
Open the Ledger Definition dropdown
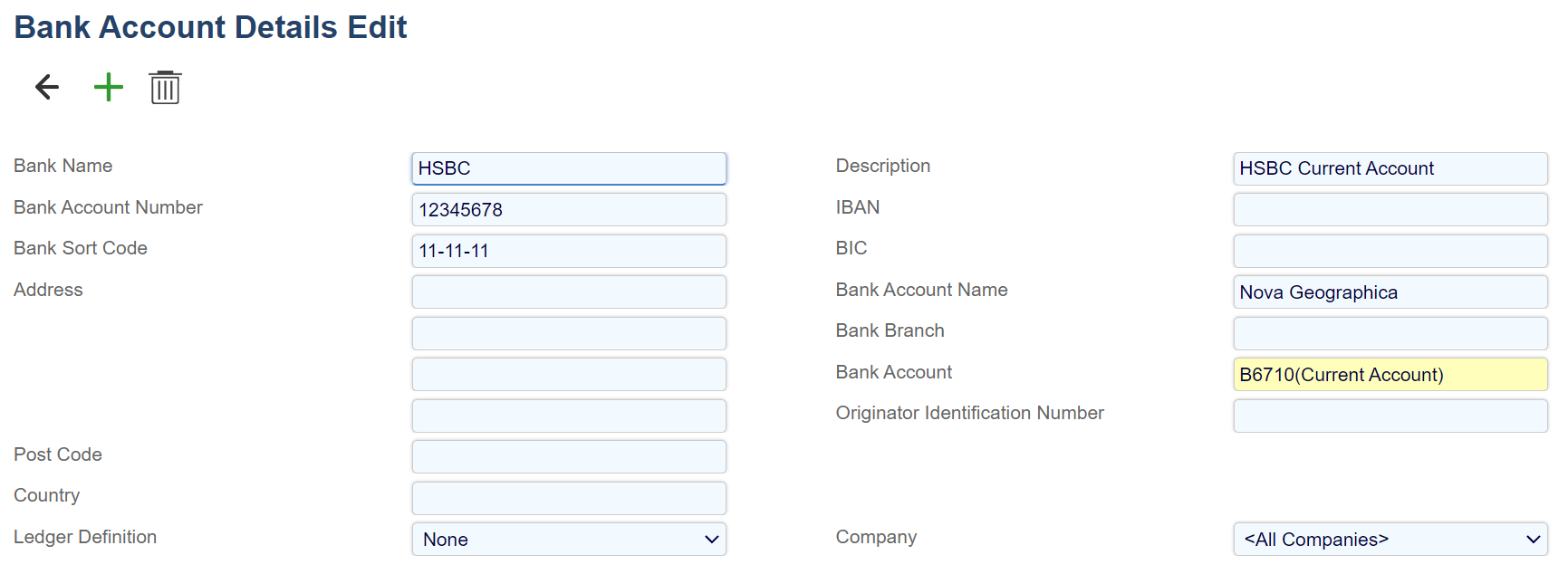pos(569,539)
